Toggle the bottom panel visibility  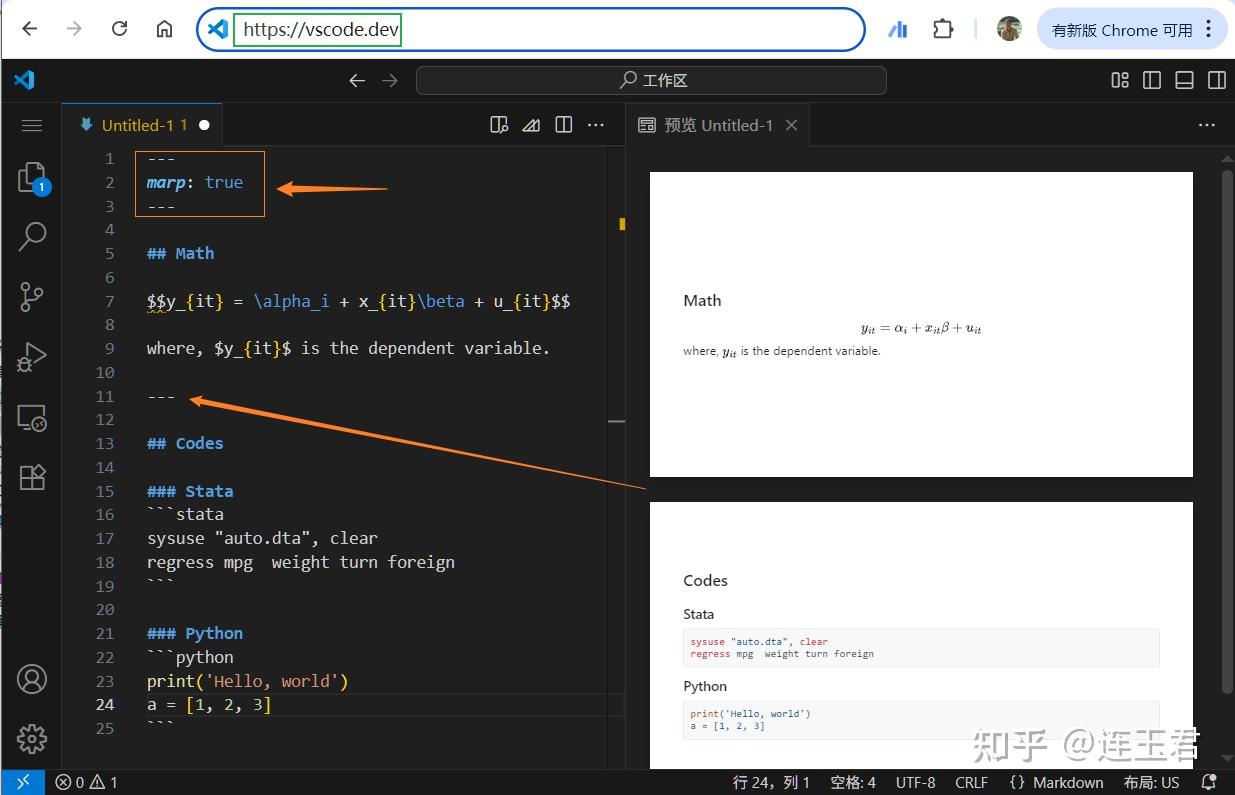(x=1184, y=80)
